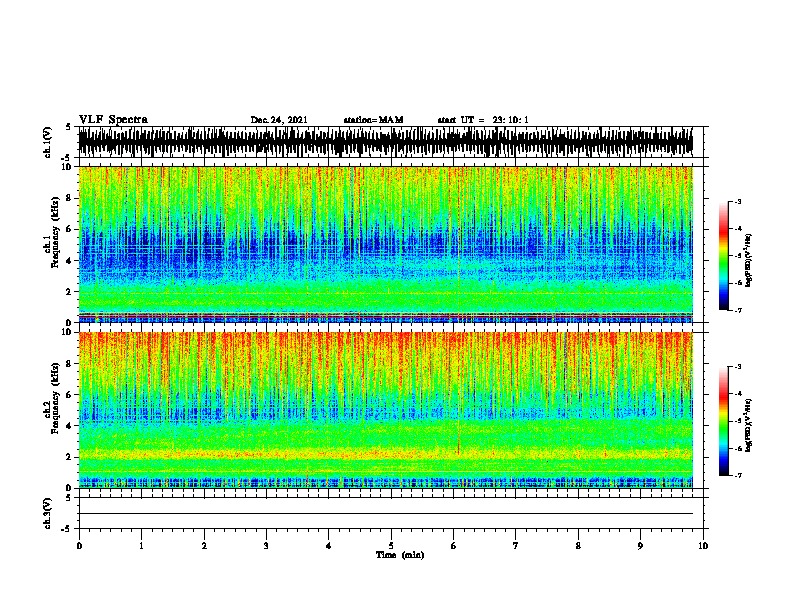Click the "ch.1(V)" axis label
The height and width of the screenshot is (612, 792).
click(47, 142)
